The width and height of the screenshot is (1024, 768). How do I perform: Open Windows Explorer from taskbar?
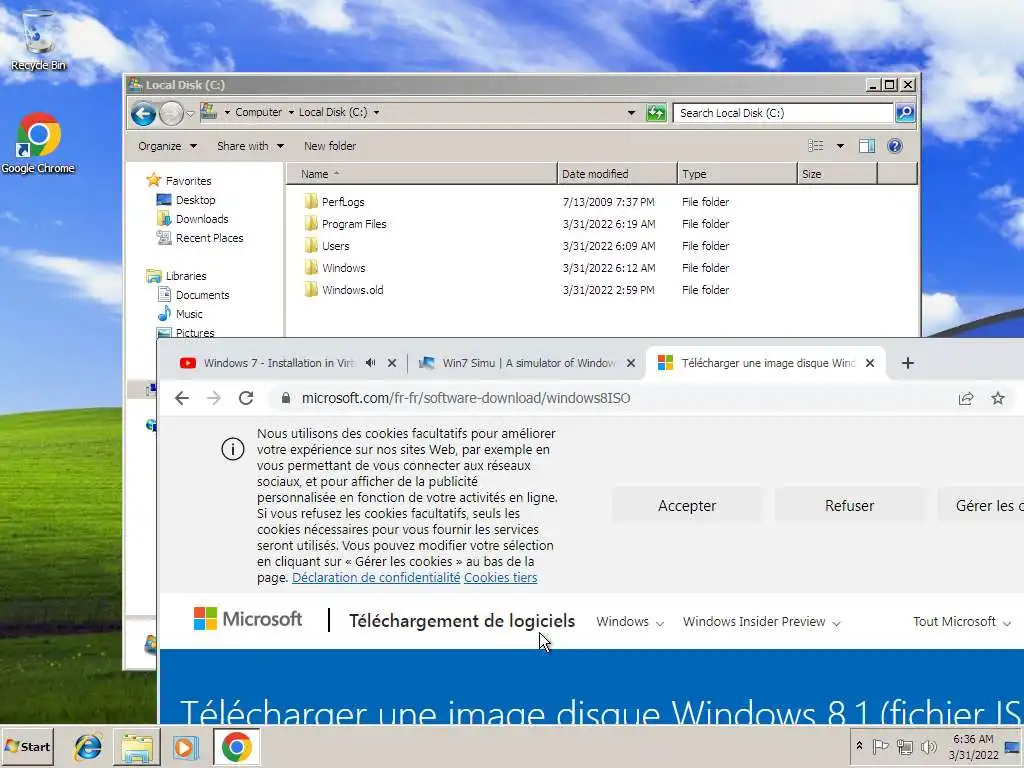[137, 747]
